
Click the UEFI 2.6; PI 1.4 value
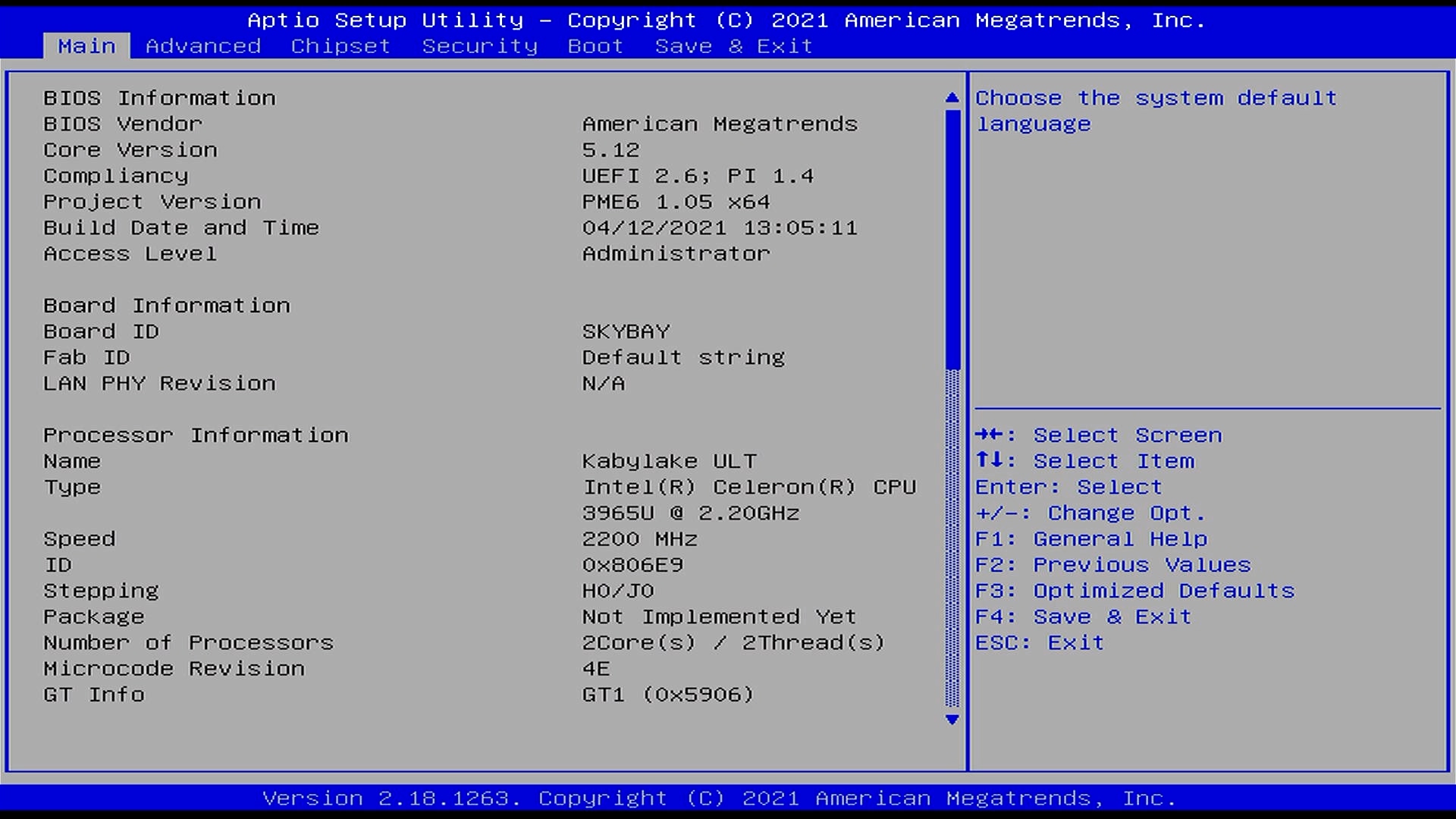click(698, 176)
